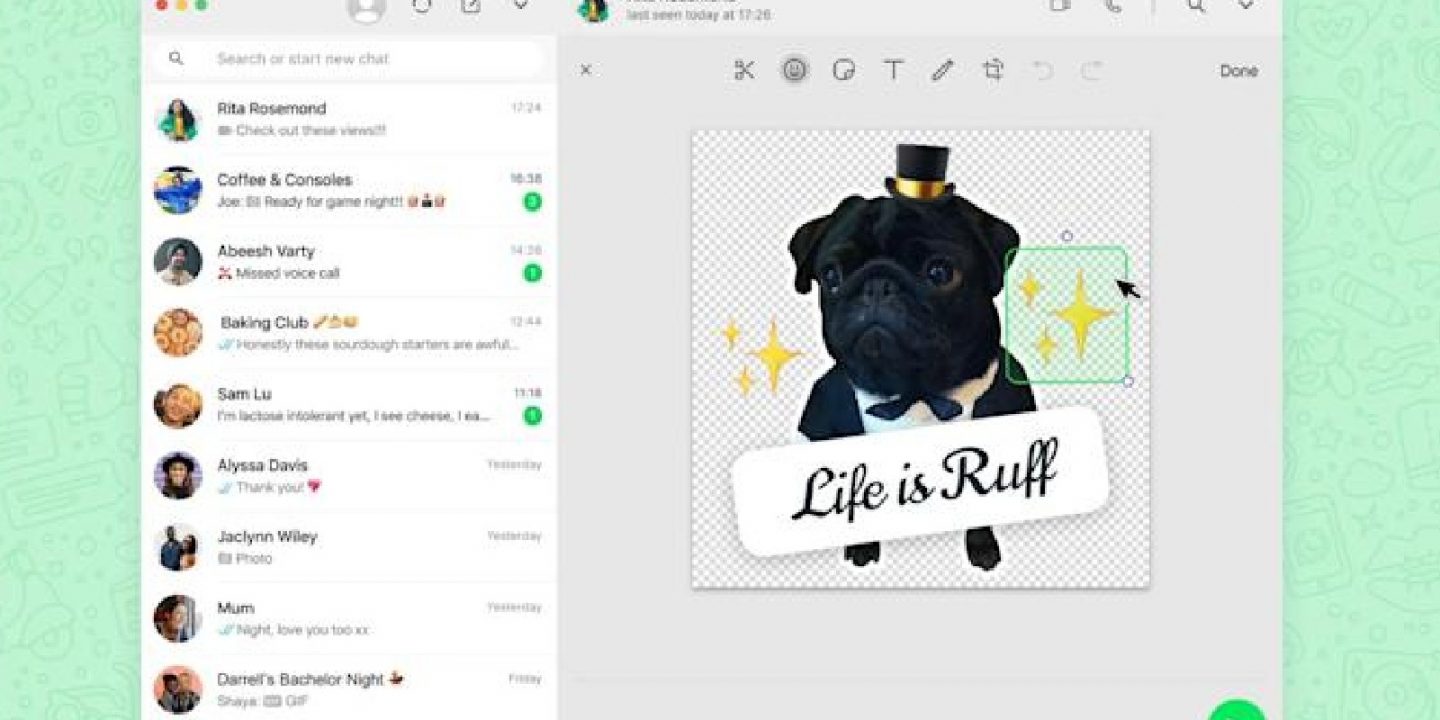Click Done to finish the sticker

(1238, 71)
